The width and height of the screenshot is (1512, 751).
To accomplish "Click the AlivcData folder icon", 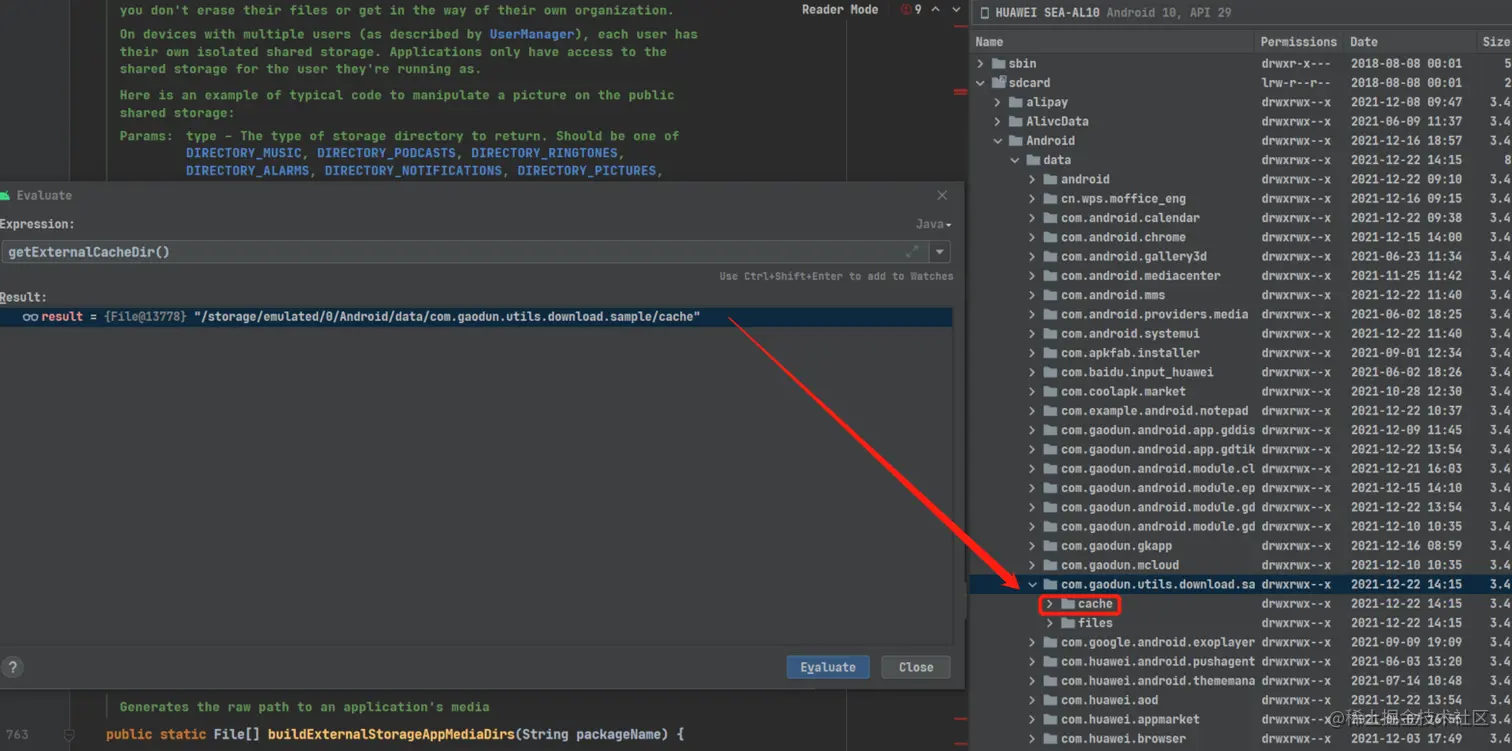I will tap(1016, 122).
